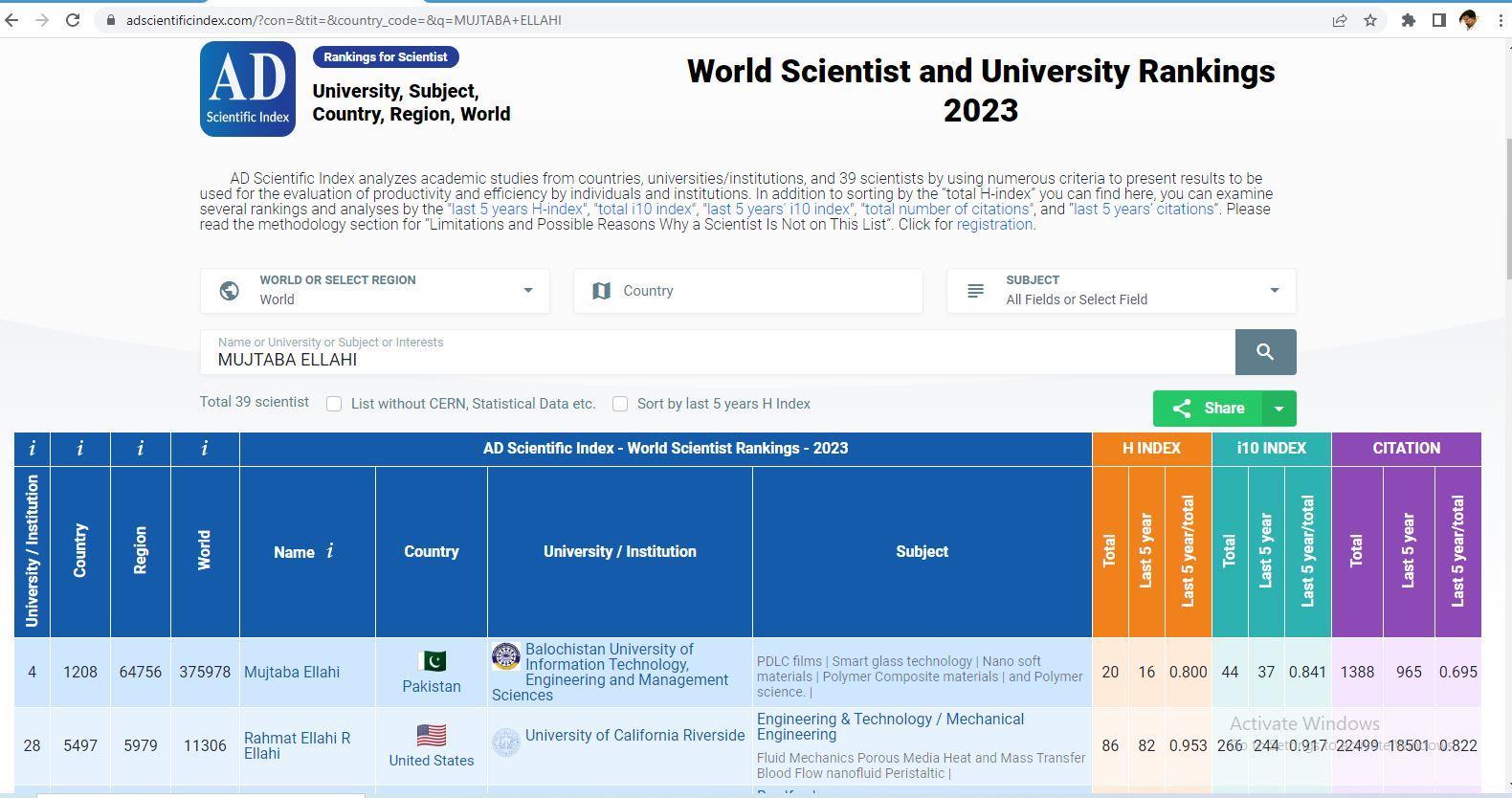Viewport: 1512px width, 798px height.
Task: Open Rahmat Ellahi R Ellahi profile link
Action: 298,745
